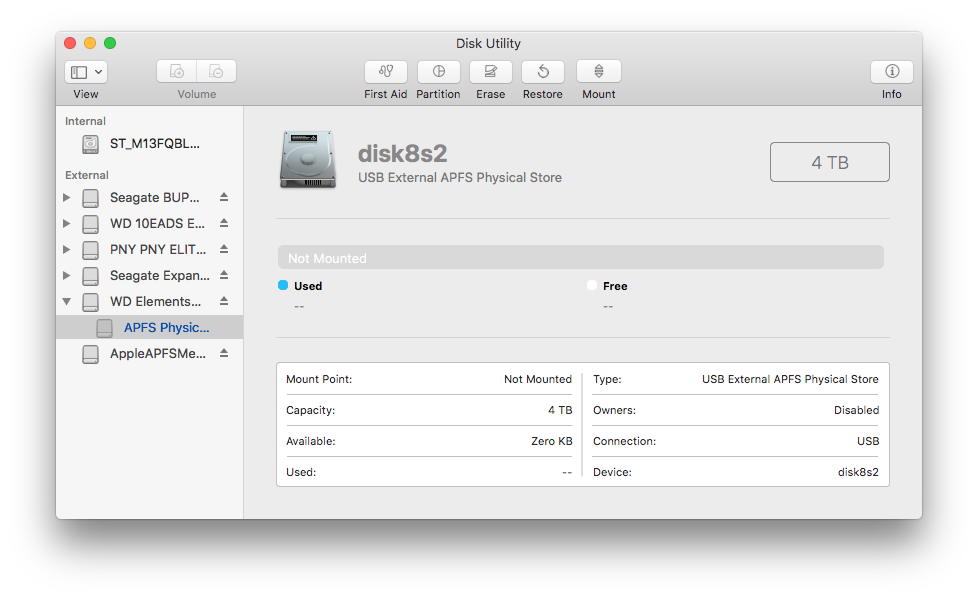This screenshot has width=978, height=599.
Task: Select AppleAPFSMe... in the sidebar
Action: (x=158, y=354)
